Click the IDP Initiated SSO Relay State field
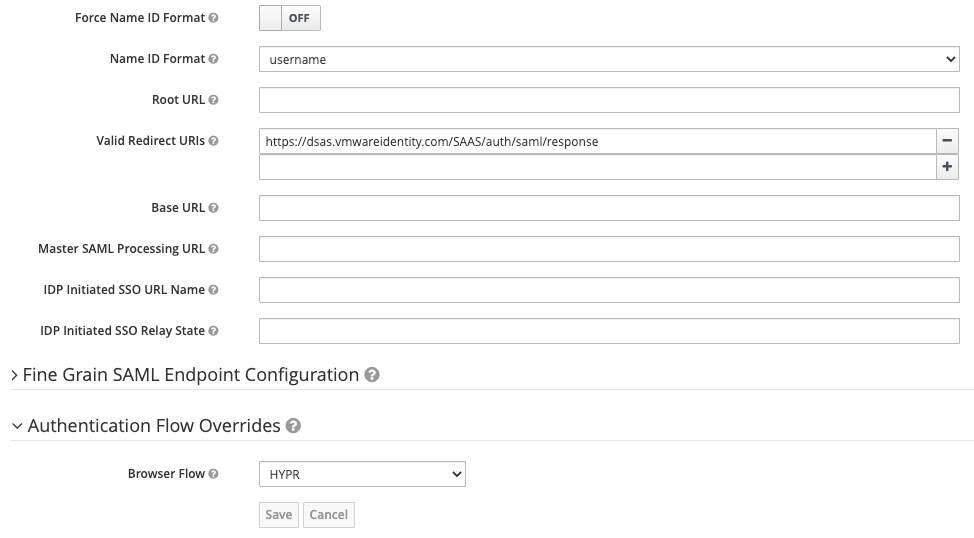This screenshot has width=974, height=538. (609, 331)
